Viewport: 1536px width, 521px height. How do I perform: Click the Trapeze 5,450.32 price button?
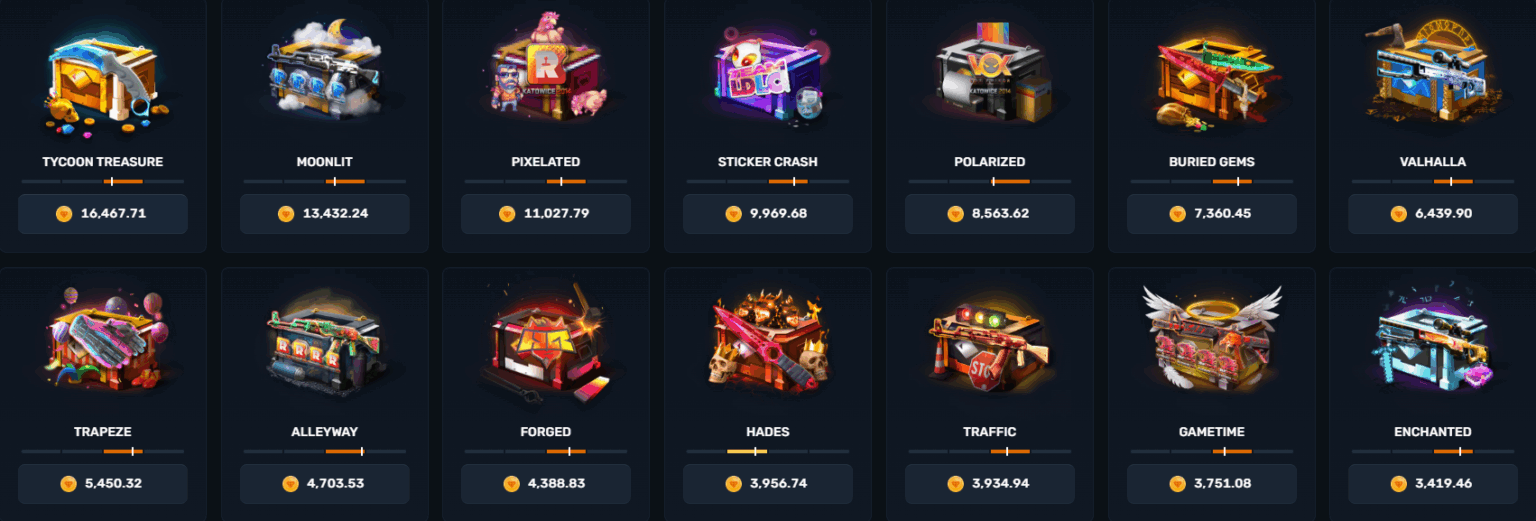(103, 483)
